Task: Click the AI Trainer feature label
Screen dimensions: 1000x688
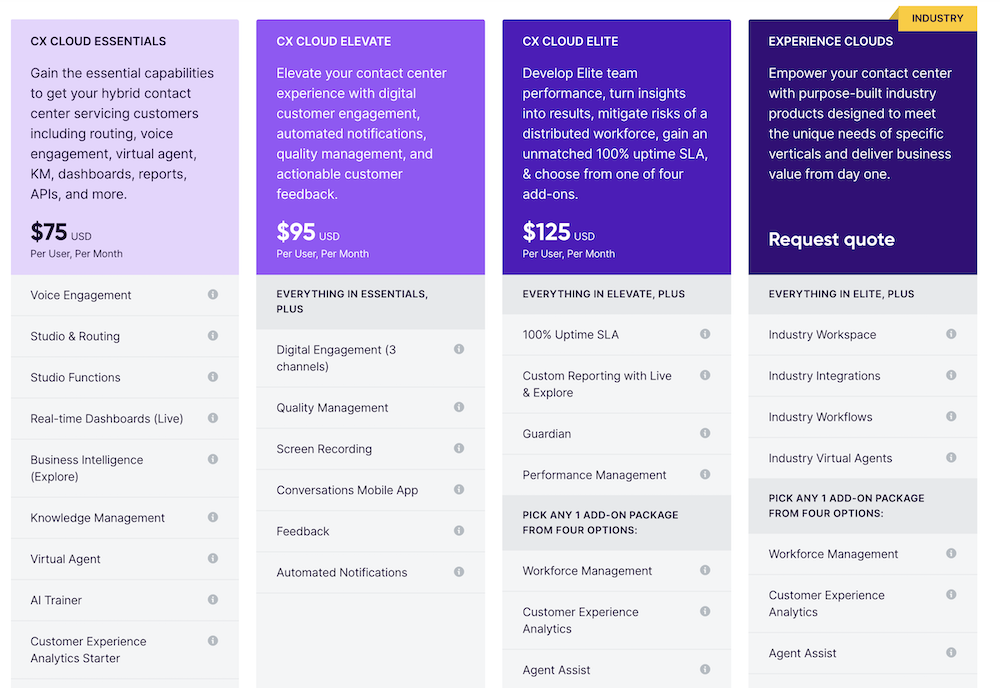Action: (x=56, y=600)
